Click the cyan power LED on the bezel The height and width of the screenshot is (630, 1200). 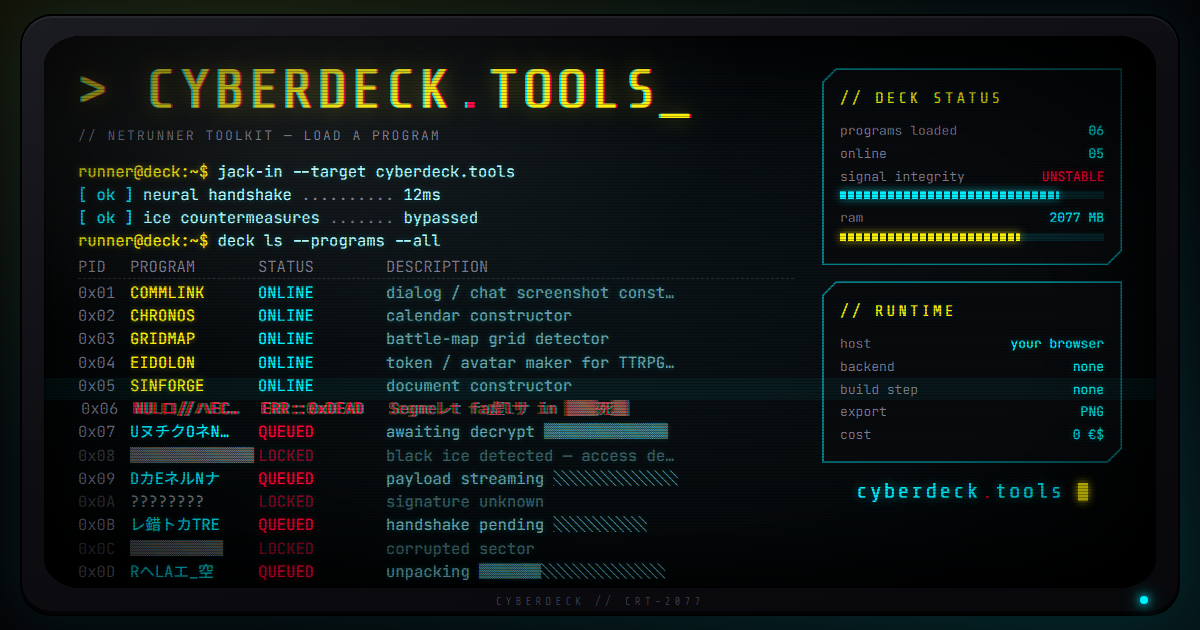pos(1144,600)
